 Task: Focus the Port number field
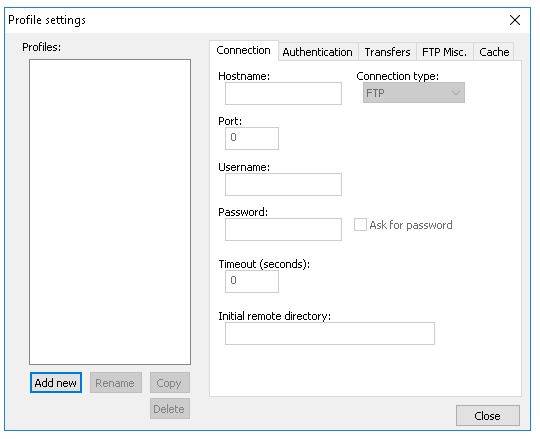pos(252,138)
